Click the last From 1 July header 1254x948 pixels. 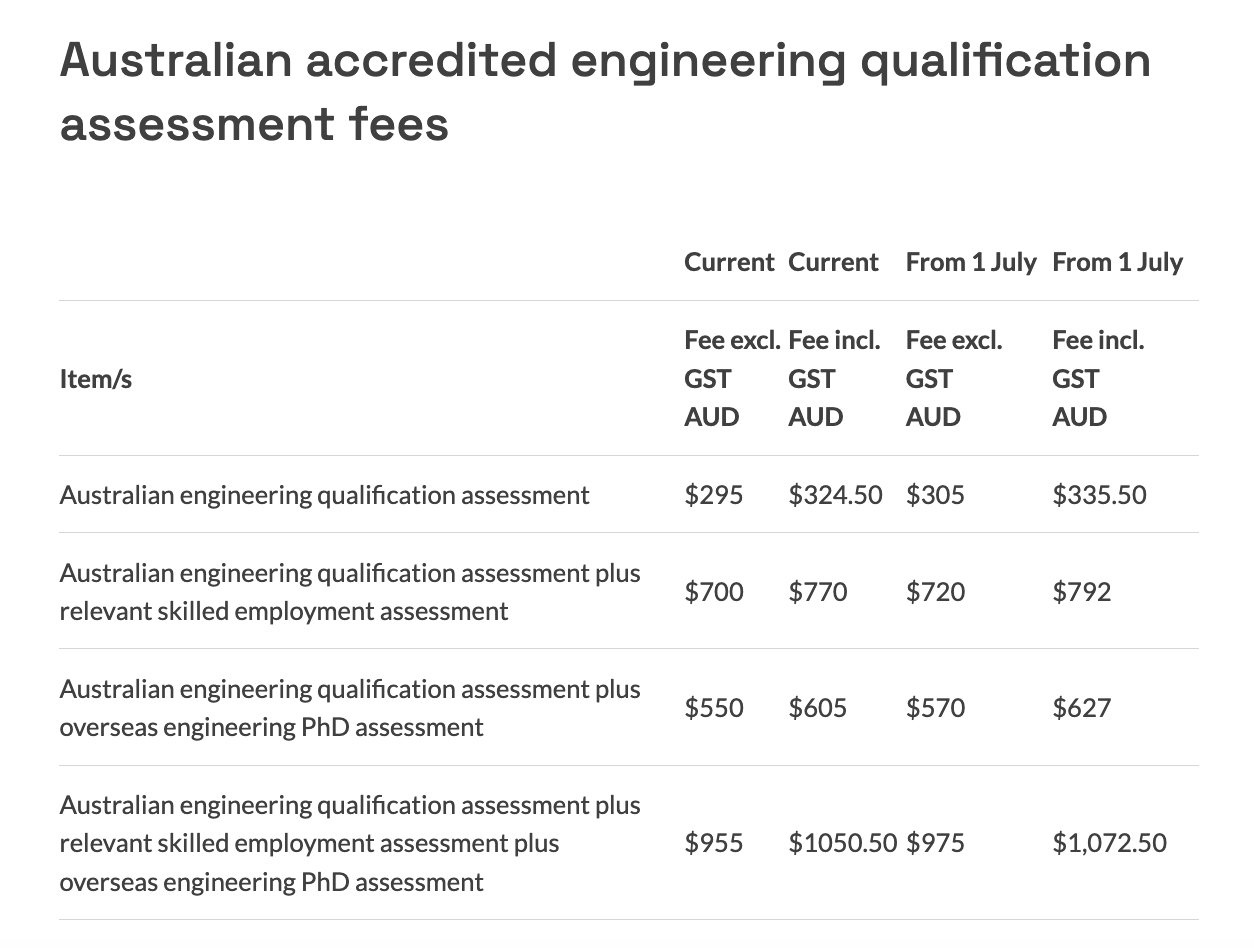pyautogui.click(x=1117, y=262)
